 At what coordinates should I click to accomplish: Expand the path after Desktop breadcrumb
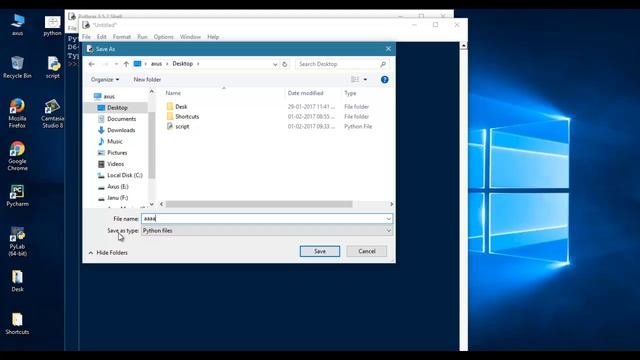click(198, 64)
